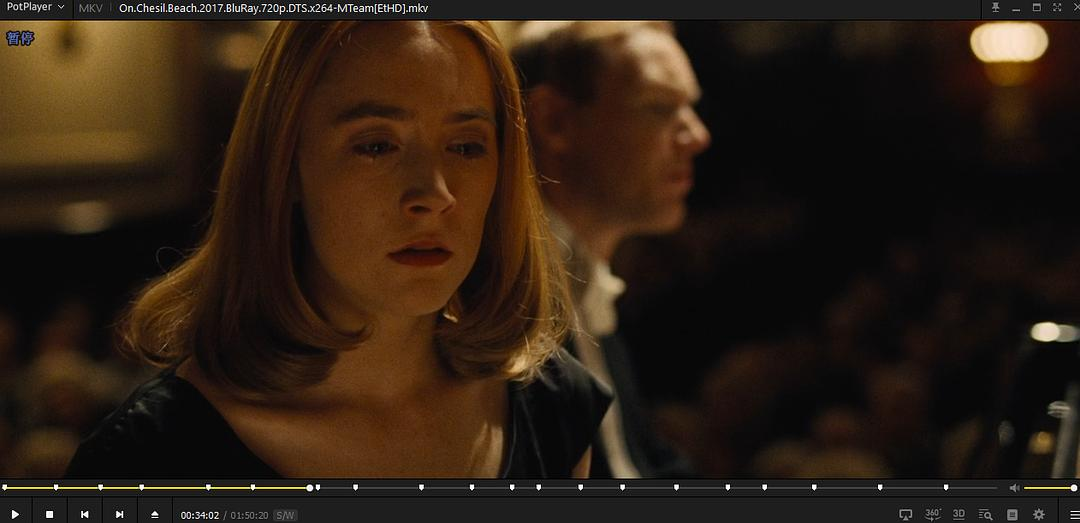Pin the window always on top
1080x523 pixels.
(x=995, y=8)
